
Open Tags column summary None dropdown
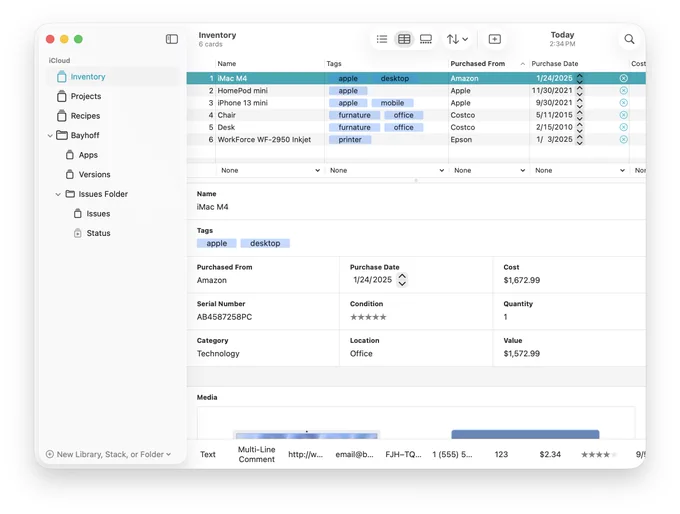tap(386, 170)
